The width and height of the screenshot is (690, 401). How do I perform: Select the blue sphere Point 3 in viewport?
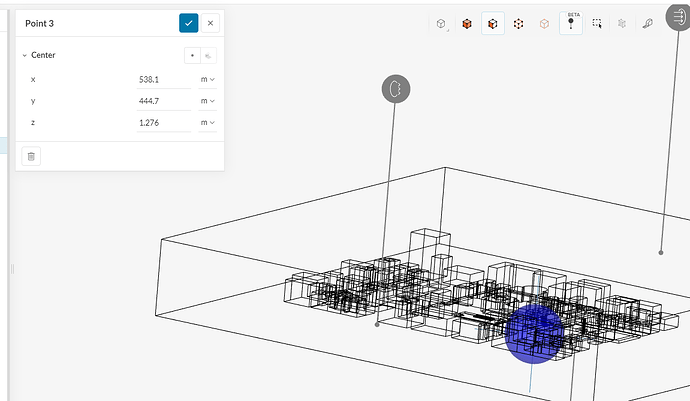point(534,334)
